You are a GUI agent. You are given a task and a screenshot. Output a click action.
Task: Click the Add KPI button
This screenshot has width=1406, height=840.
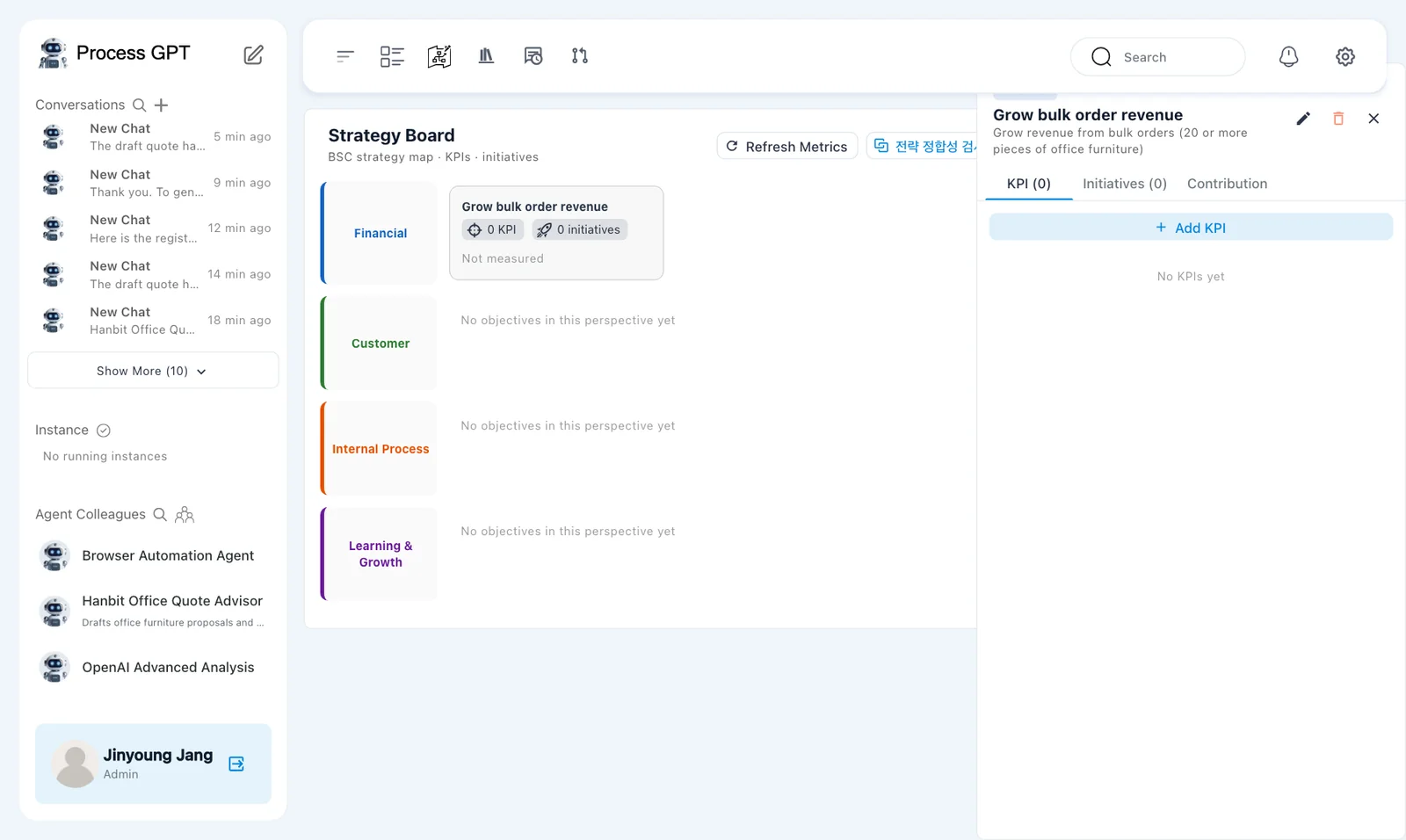point(1191,228)
